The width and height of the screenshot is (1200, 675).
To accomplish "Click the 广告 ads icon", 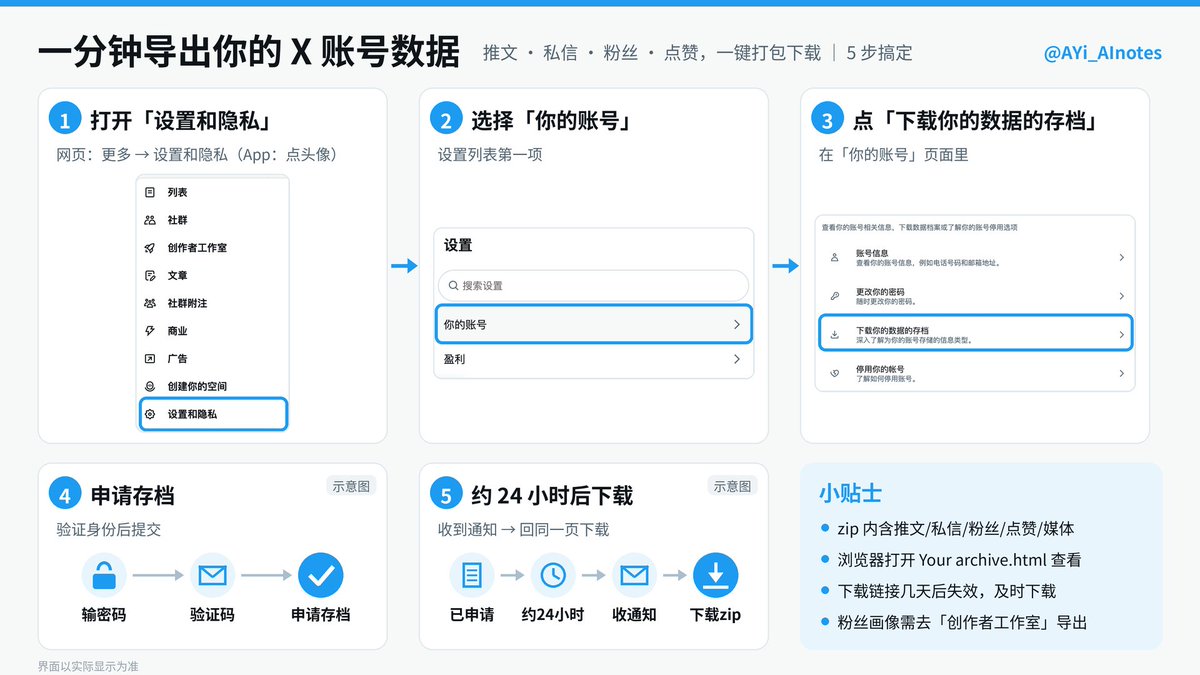I will [x=150, y=358].
